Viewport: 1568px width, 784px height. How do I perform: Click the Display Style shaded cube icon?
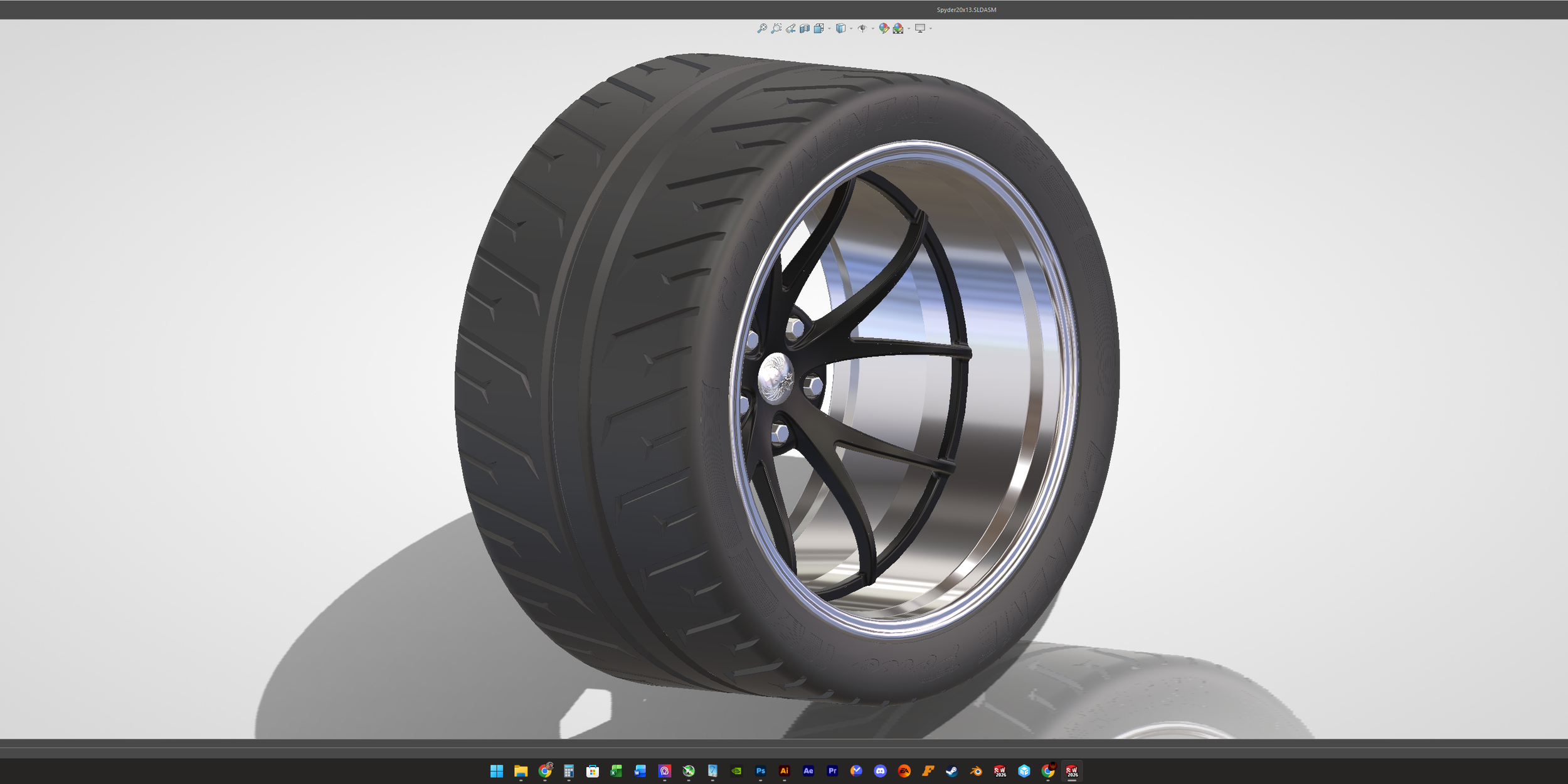(x=840, y=28)
